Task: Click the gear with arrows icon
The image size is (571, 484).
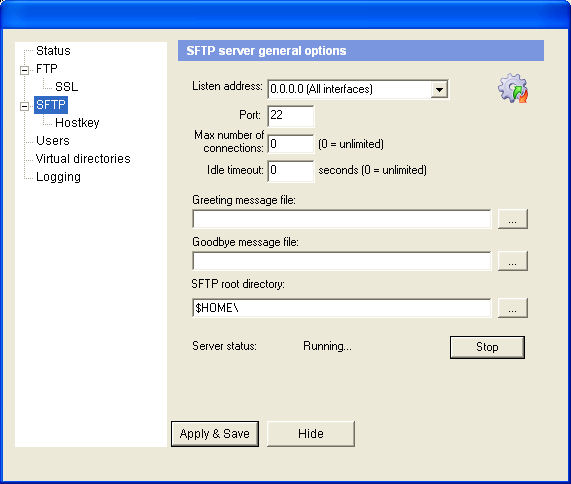Action: (x=513, y=88)
